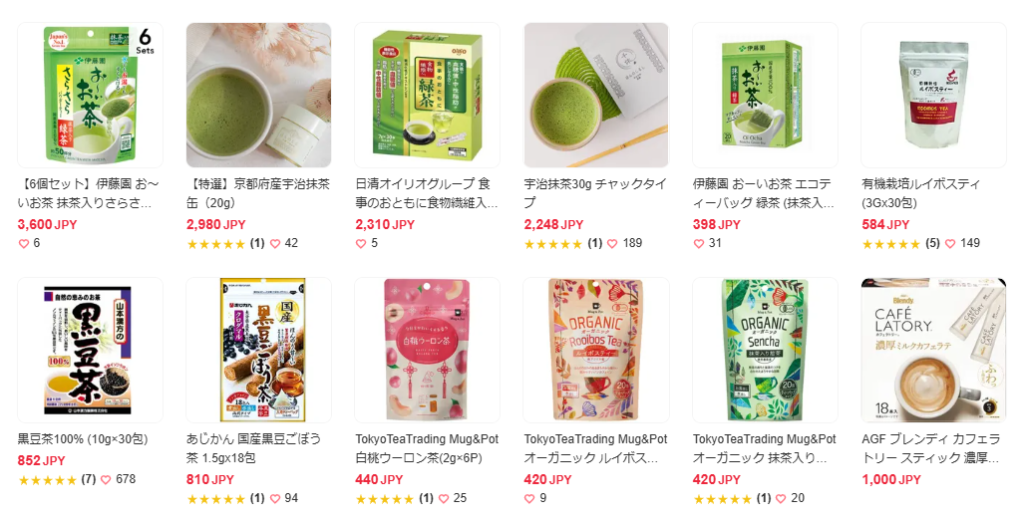Like the Kyoto Uji matcha can, 42 hearts

(275, 244)
